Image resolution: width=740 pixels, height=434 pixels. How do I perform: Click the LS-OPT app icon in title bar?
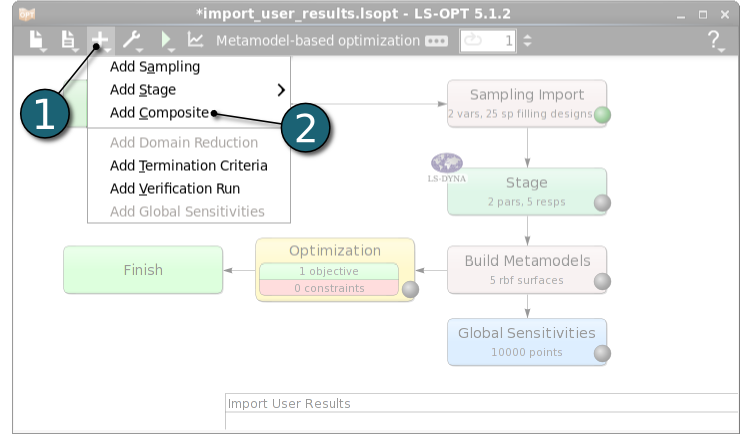pos(27,14)
